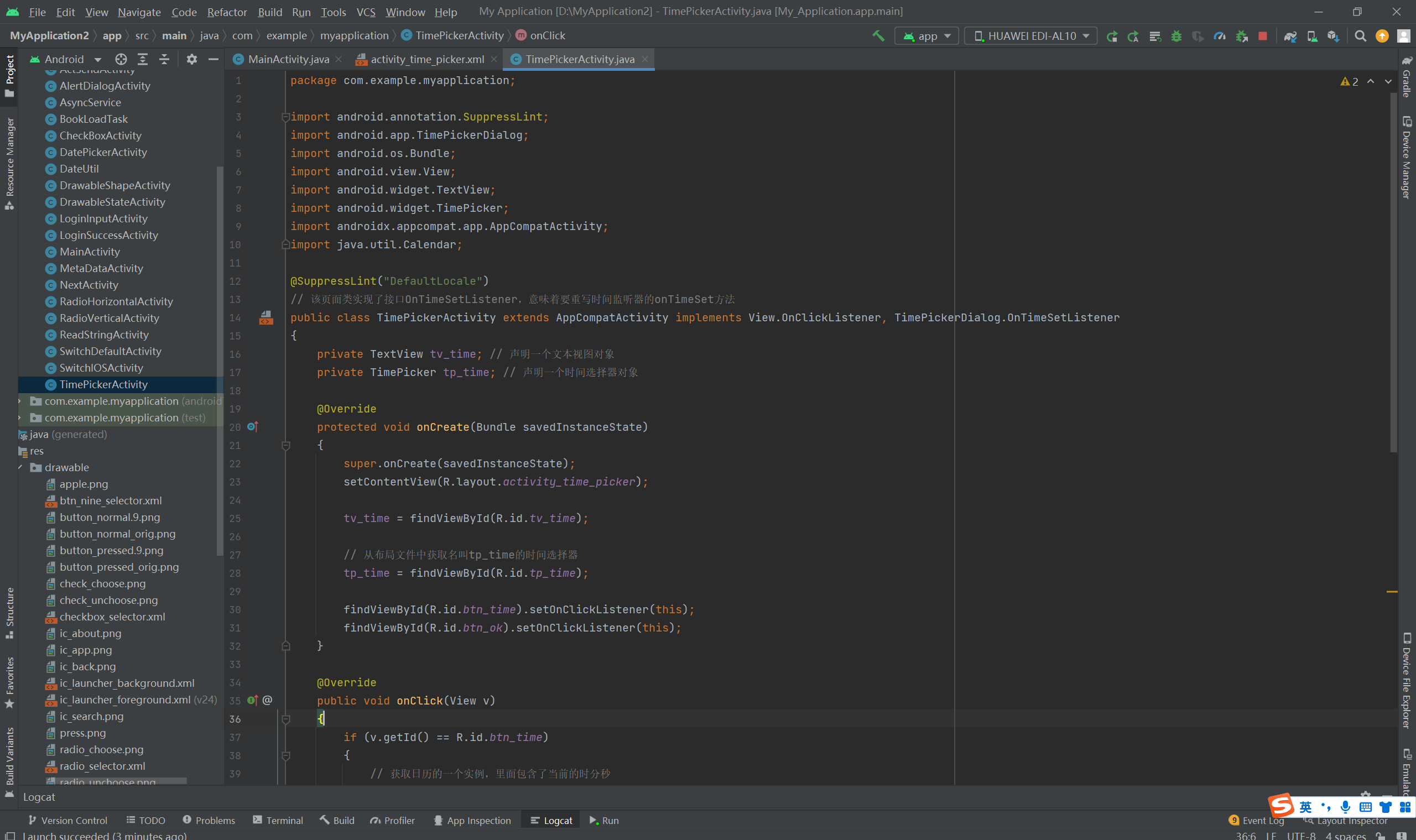Switch to activity_time_picker.xml tab
Viewport: 1416px width, 840px height.
pyautogui.click(x=426, y=59)
